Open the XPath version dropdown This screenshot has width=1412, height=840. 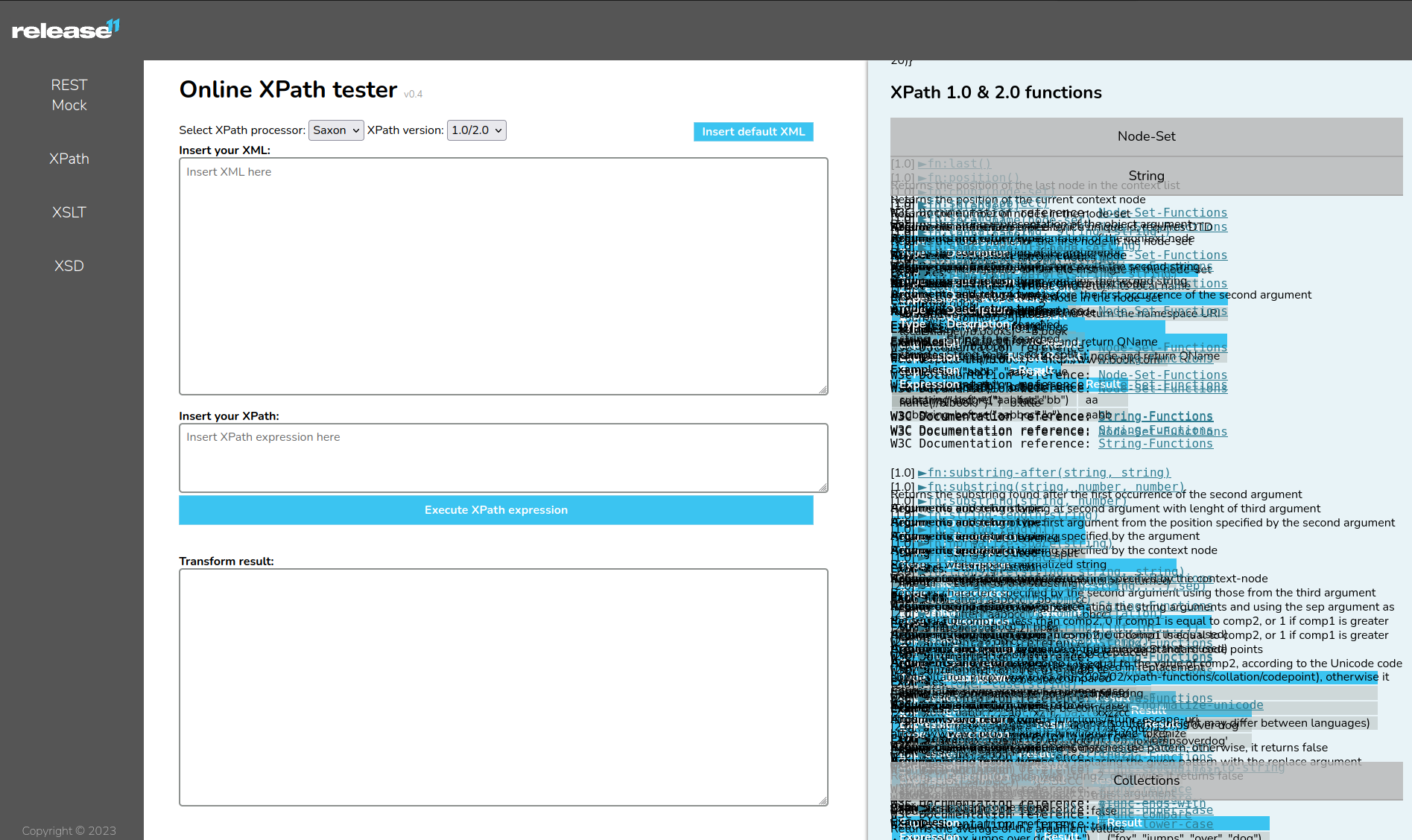click(x=476, y=130)
